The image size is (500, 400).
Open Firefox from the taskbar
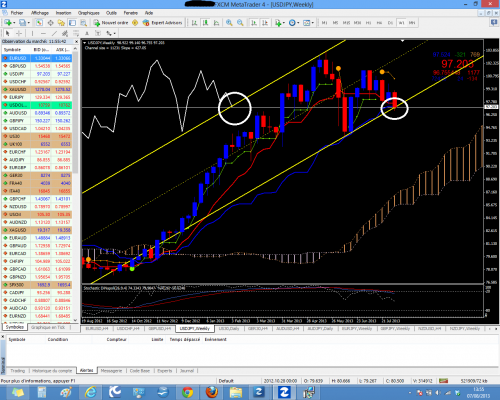[x=211, y=392]
